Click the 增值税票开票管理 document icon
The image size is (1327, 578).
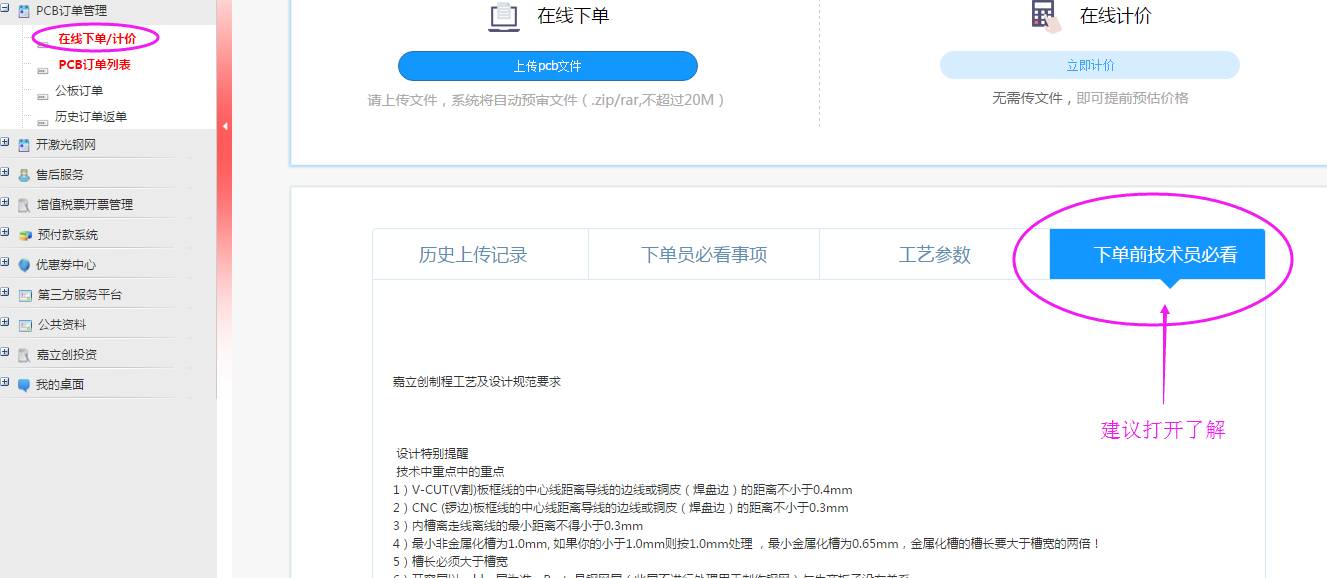[x=24, y=205]
